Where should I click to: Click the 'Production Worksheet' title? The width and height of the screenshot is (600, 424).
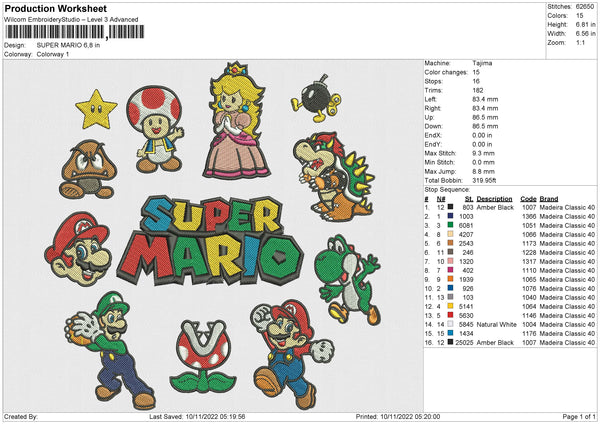click(x=55, y=8)
